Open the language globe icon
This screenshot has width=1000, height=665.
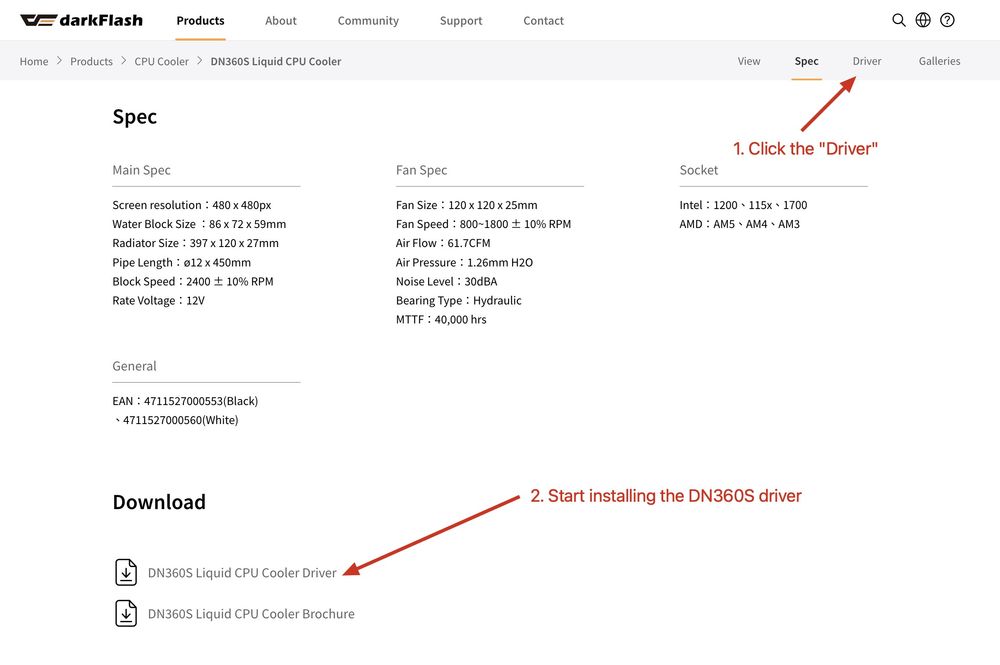tap(923, 20)
